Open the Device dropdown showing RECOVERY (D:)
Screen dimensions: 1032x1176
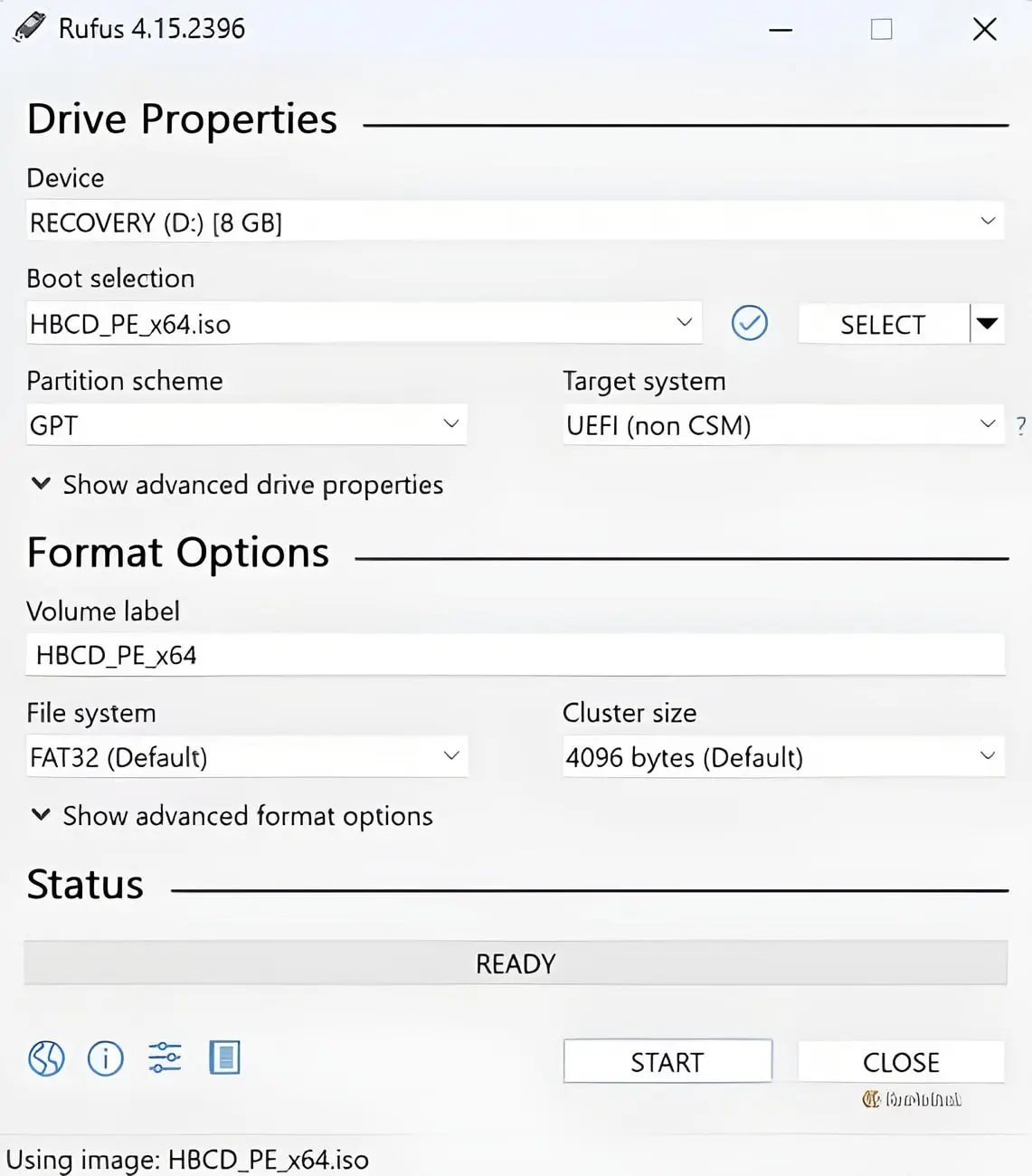pyautogui.click(x=515, y=222)
